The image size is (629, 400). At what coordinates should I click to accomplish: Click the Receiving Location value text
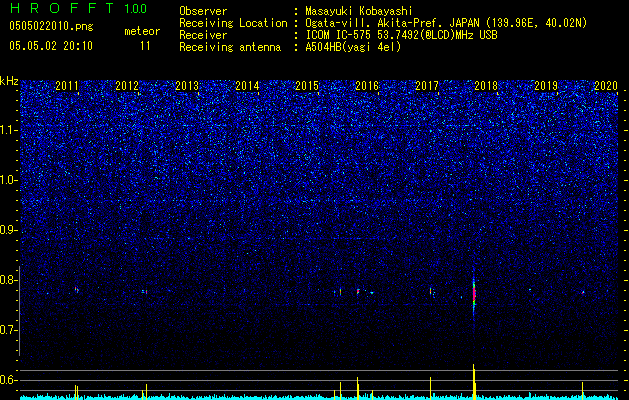pyautogui.click(x=446, y=23)
